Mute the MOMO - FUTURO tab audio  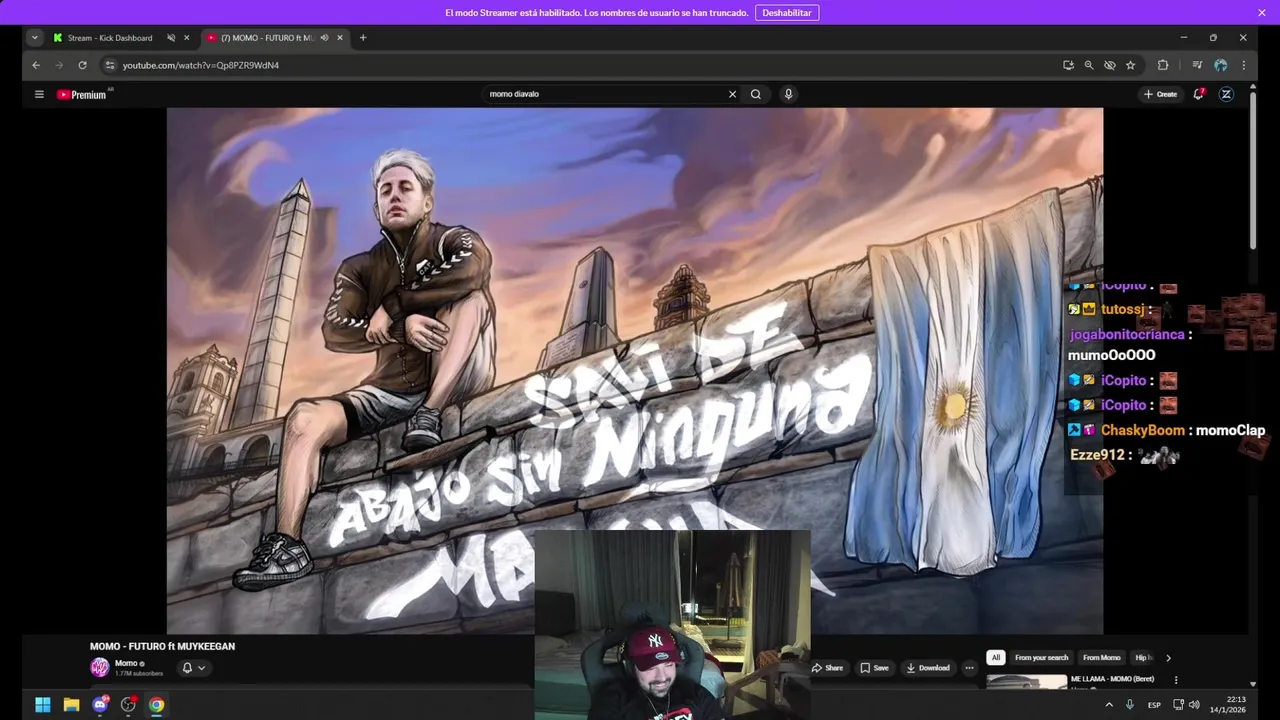coord(324,38)
